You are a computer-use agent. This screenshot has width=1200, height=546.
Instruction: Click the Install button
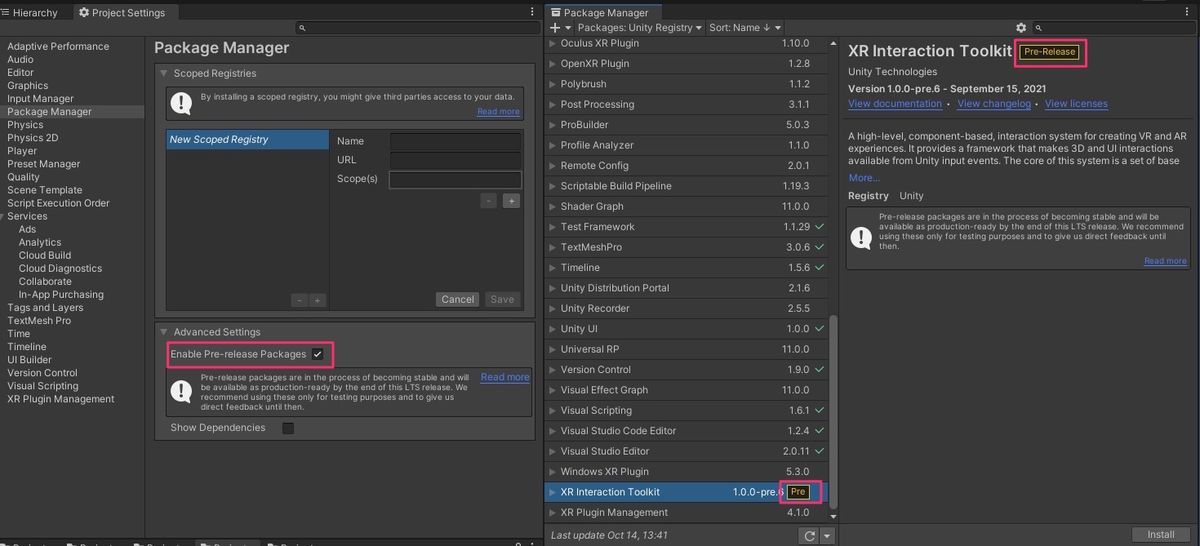pos(1161,535)
